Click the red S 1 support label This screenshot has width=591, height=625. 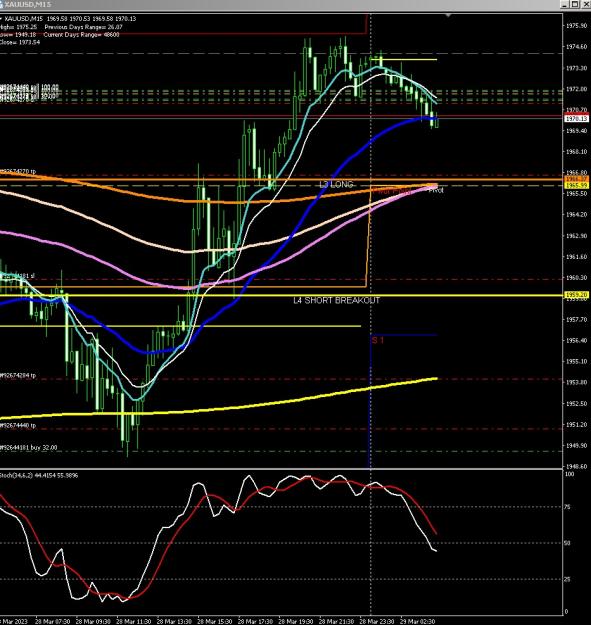click(x=377, y=340)
